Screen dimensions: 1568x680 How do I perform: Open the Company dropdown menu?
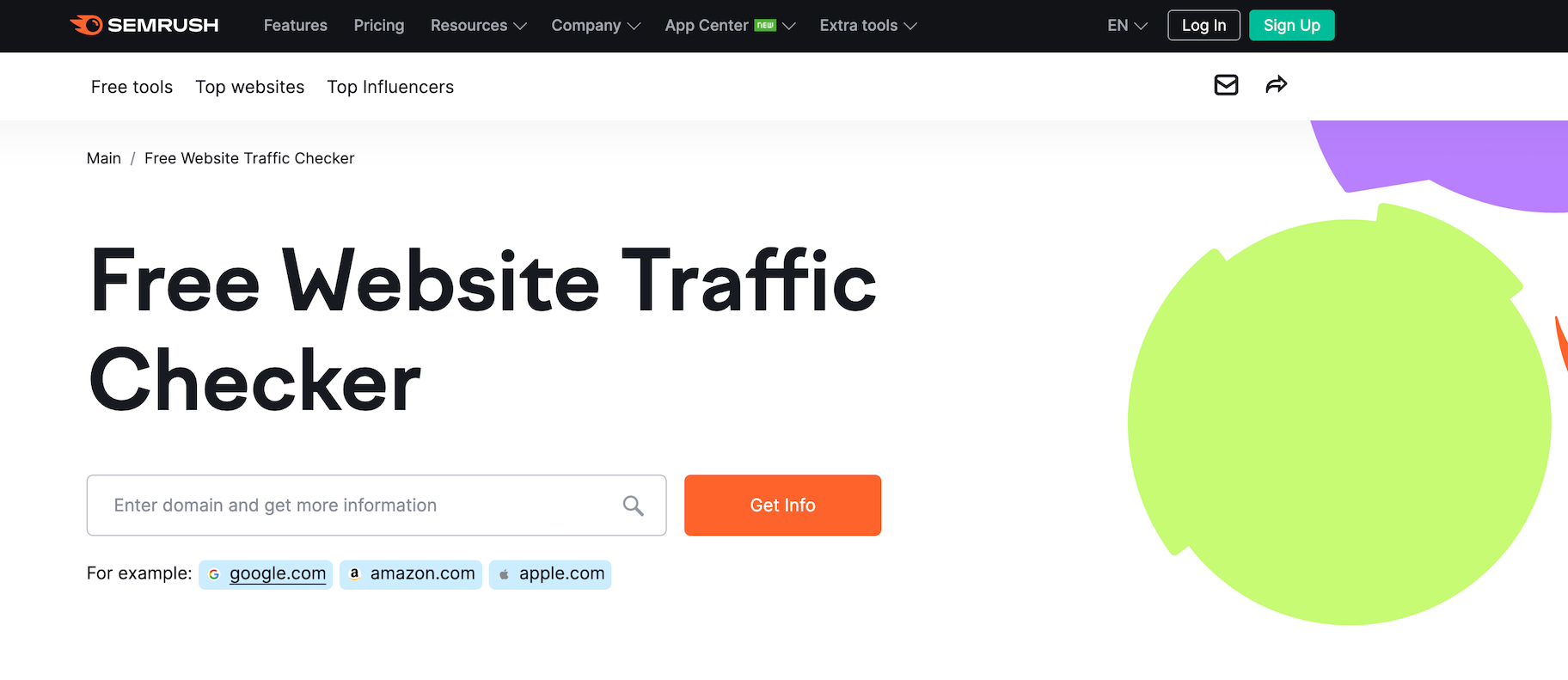point(595,26)
